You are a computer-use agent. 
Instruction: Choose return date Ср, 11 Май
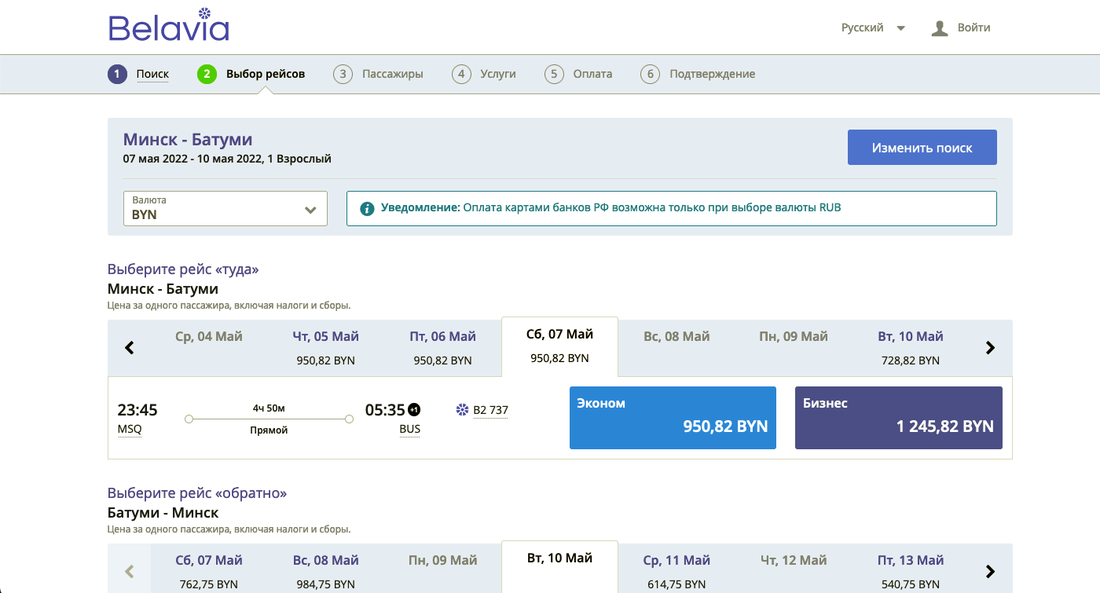tap(678, 571)
